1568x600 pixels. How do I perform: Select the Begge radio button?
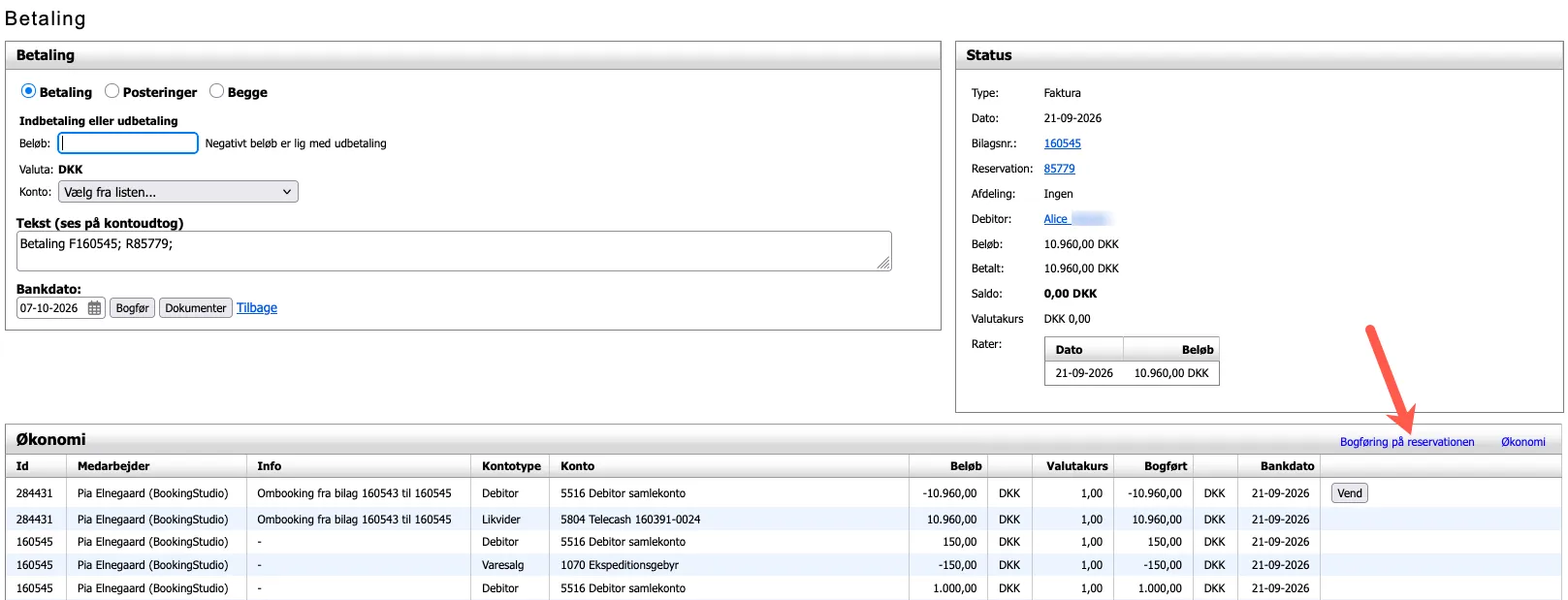[216, 91]
